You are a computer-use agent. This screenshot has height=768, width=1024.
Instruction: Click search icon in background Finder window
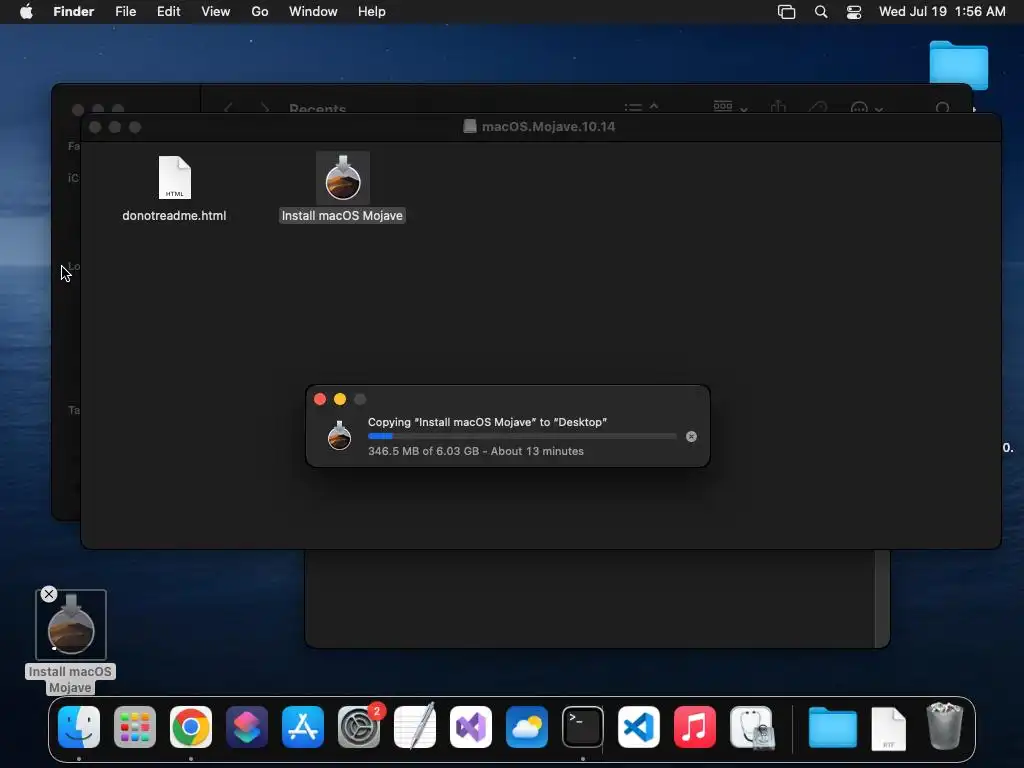click(942, 108)
